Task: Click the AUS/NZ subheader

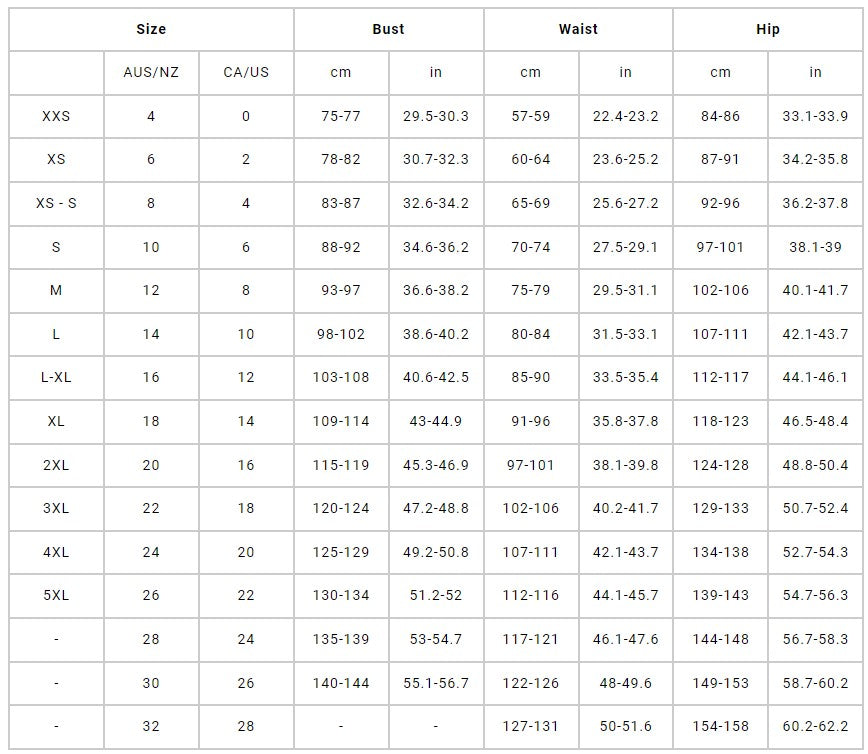Action: [x=151, y=72]
